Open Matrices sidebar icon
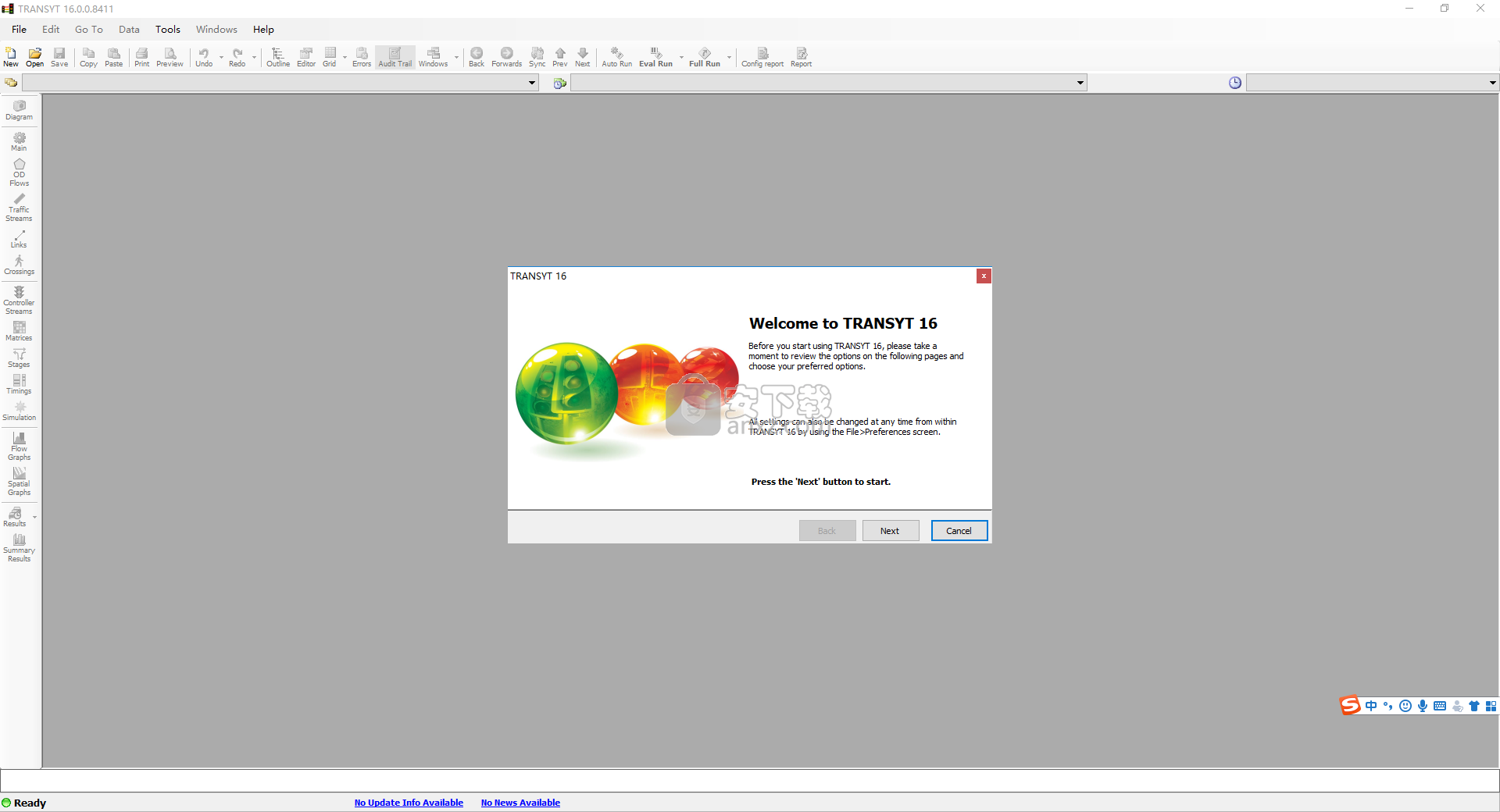The image size is (1500, 812). click(20, 332)
